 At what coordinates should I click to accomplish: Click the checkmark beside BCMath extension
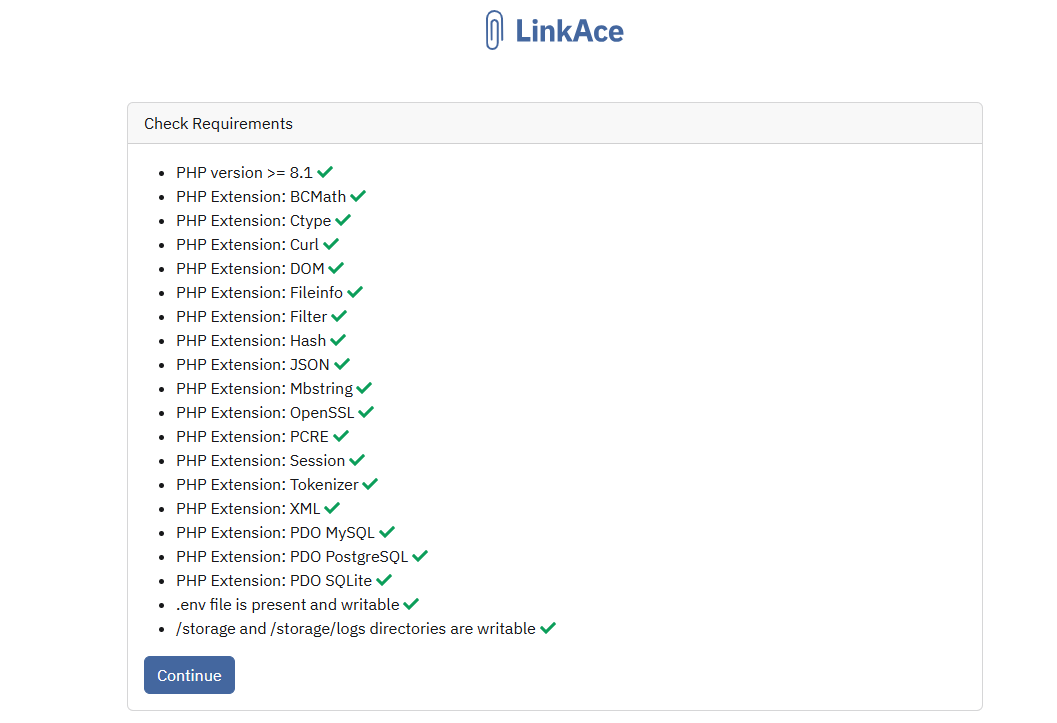pyautogui.click(x=358, y=196)
